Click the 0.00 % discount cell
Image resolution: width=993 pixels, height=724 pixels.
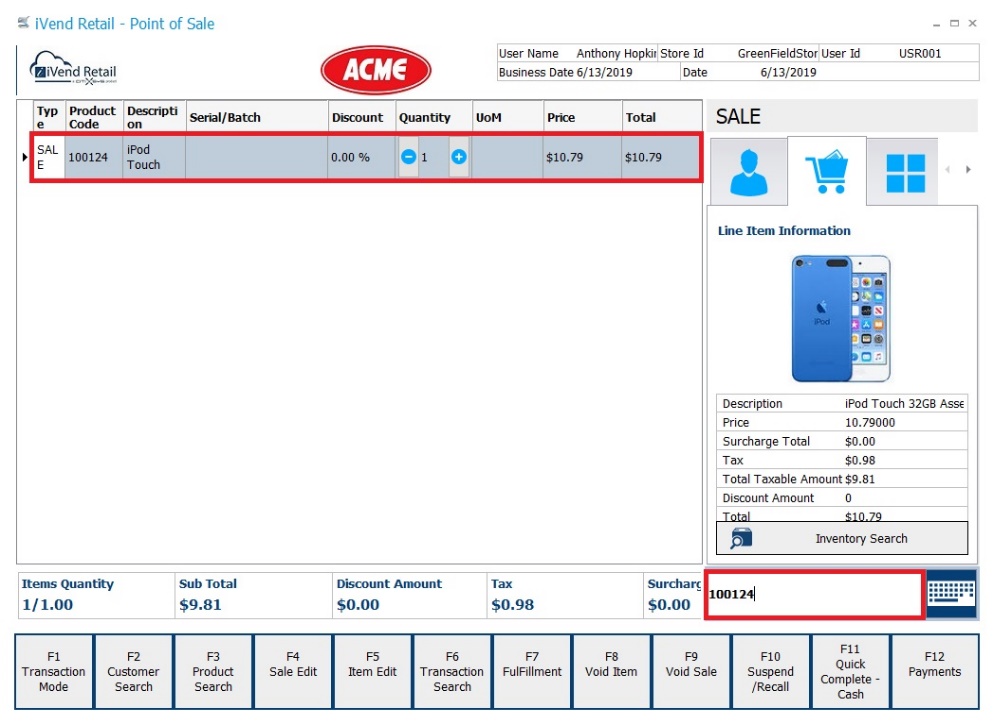(362, 157)
